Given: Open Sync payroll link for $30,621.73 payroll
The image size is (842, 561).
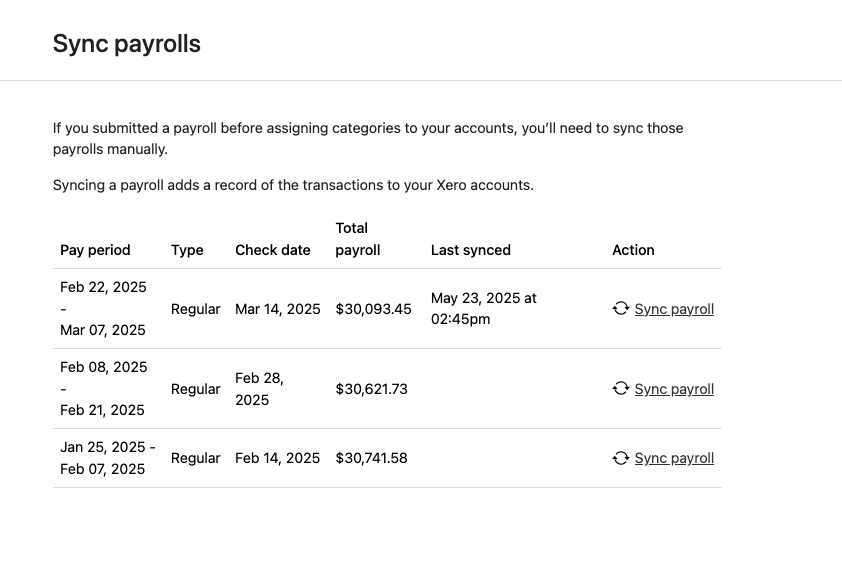Looking at the screenshot, I should 674,389.
